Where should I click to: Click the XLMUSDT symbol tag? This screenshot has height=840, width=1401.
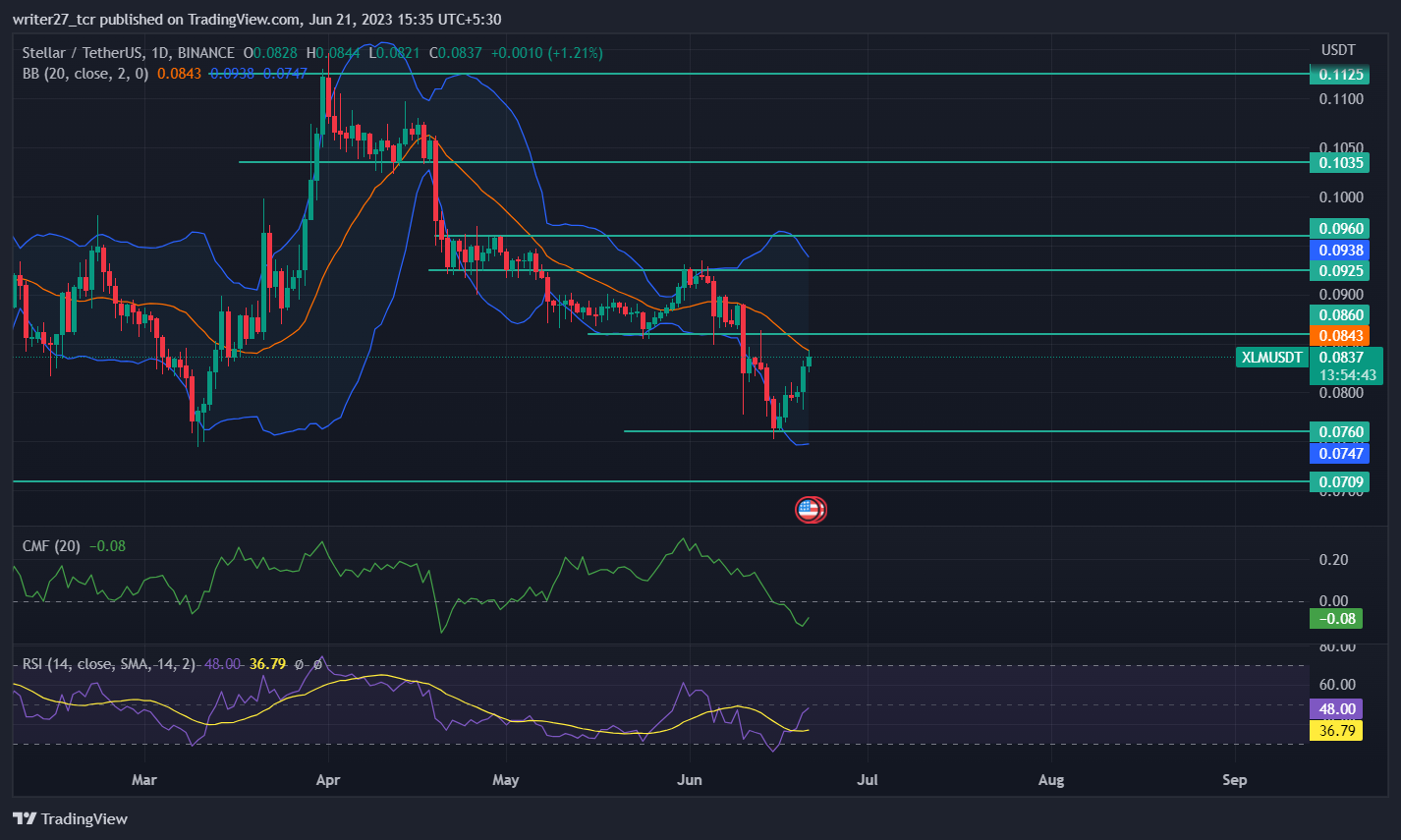point(1271,358)
